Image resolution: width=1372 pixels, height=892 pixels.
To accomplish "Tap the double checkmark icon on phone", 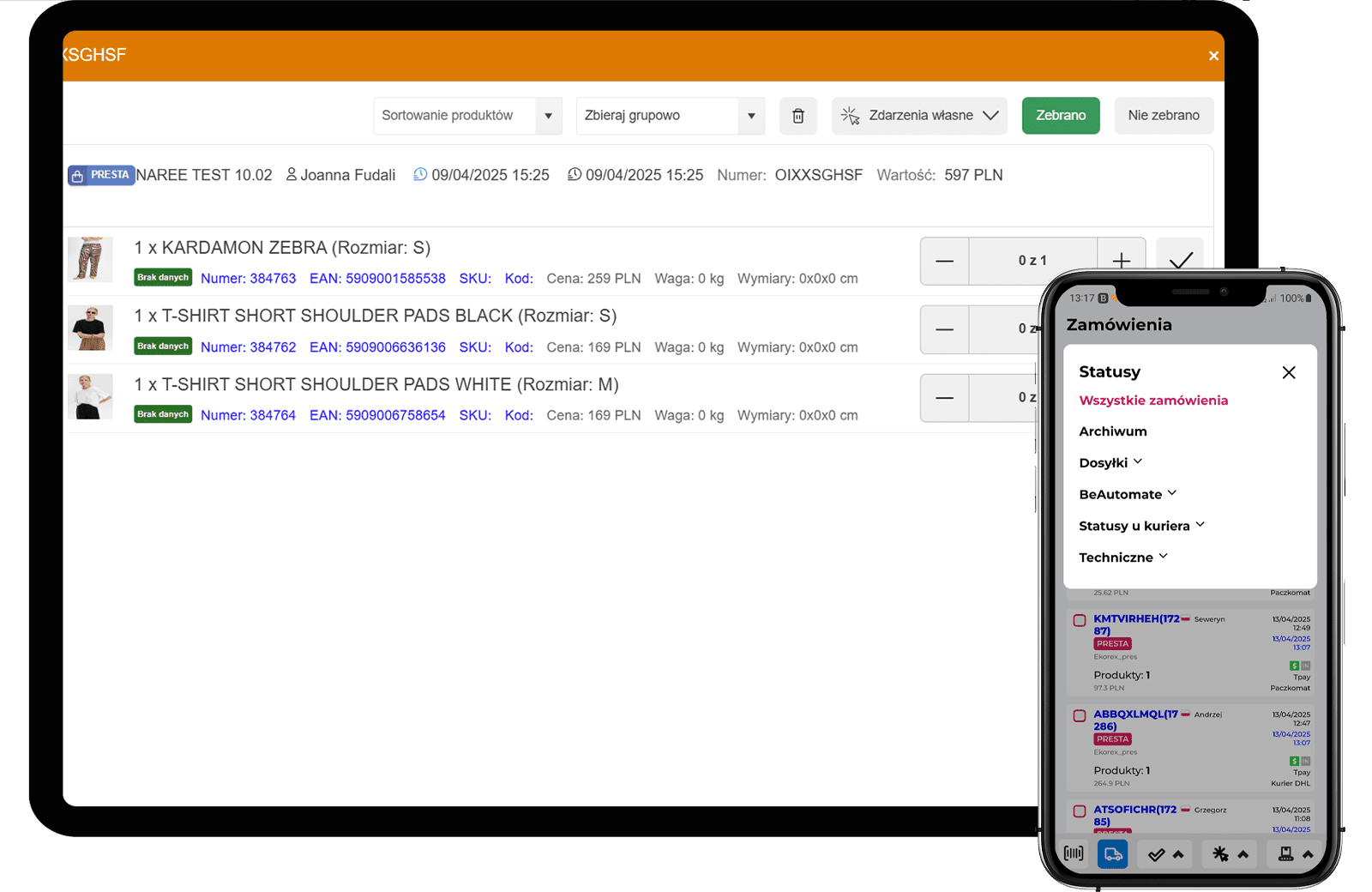I will click(1157, 854).
